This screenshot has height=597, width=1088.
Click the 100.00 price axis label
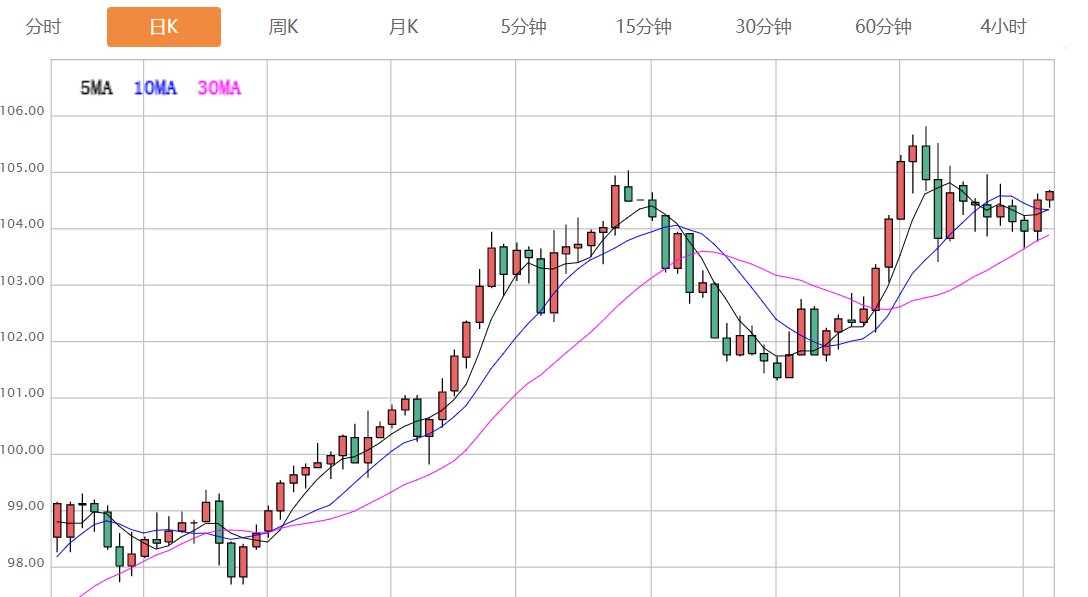coord(23,451)
